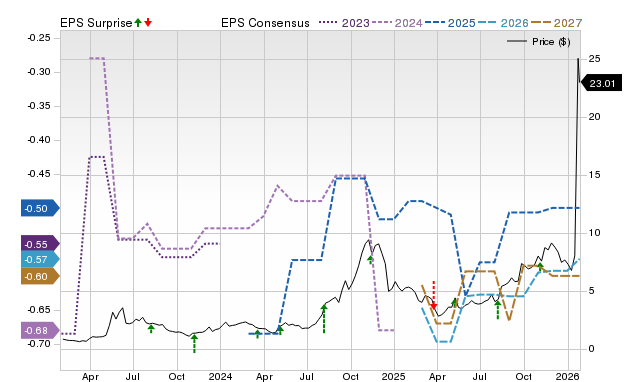
Task: Click the 25 price axis label
Action: point(595,59)
